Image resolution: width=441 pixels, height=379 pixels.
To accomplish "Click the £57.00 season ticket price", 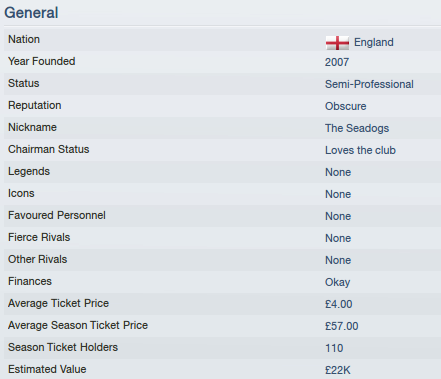I will (x=342, y=326).
